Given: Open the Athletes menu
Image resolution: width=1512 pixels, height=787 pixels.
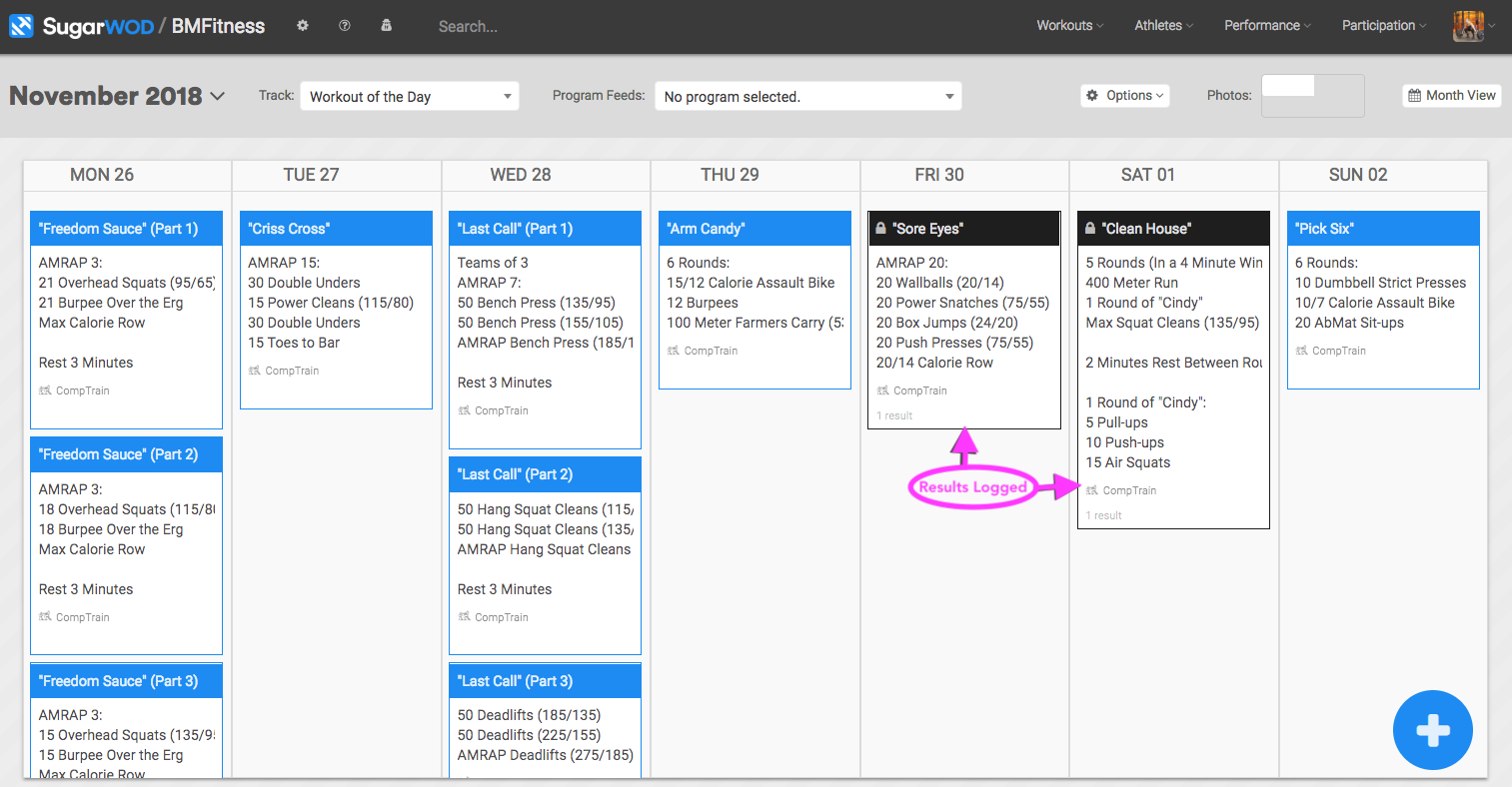Looking at the screenshot, I should [x=1163, y=26].
